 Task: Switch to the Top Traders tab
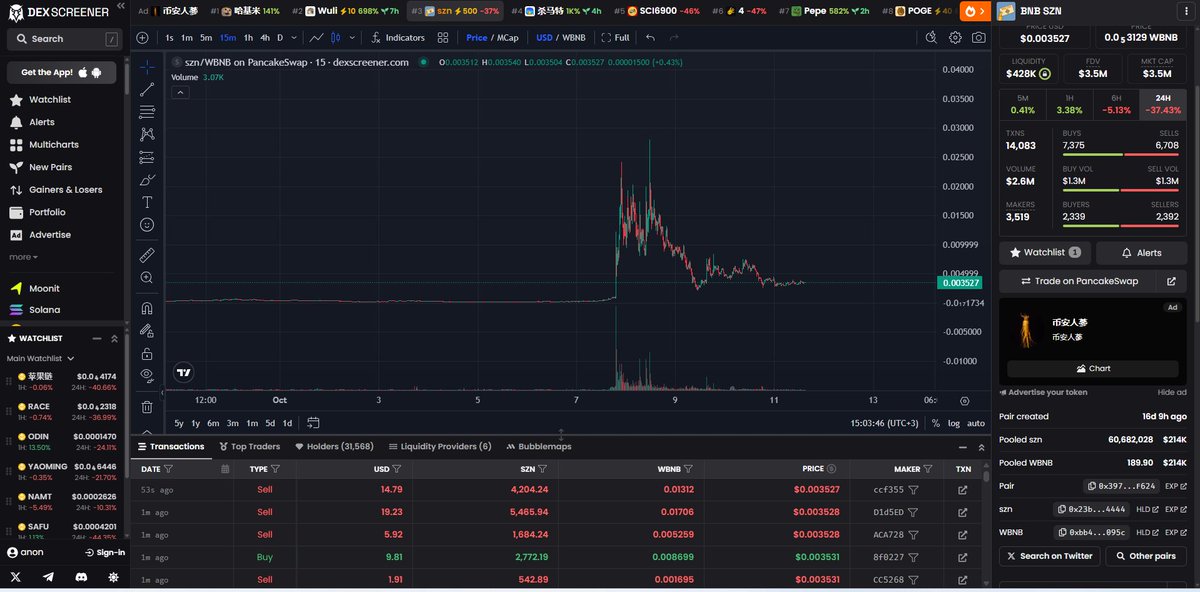point(249,447)
